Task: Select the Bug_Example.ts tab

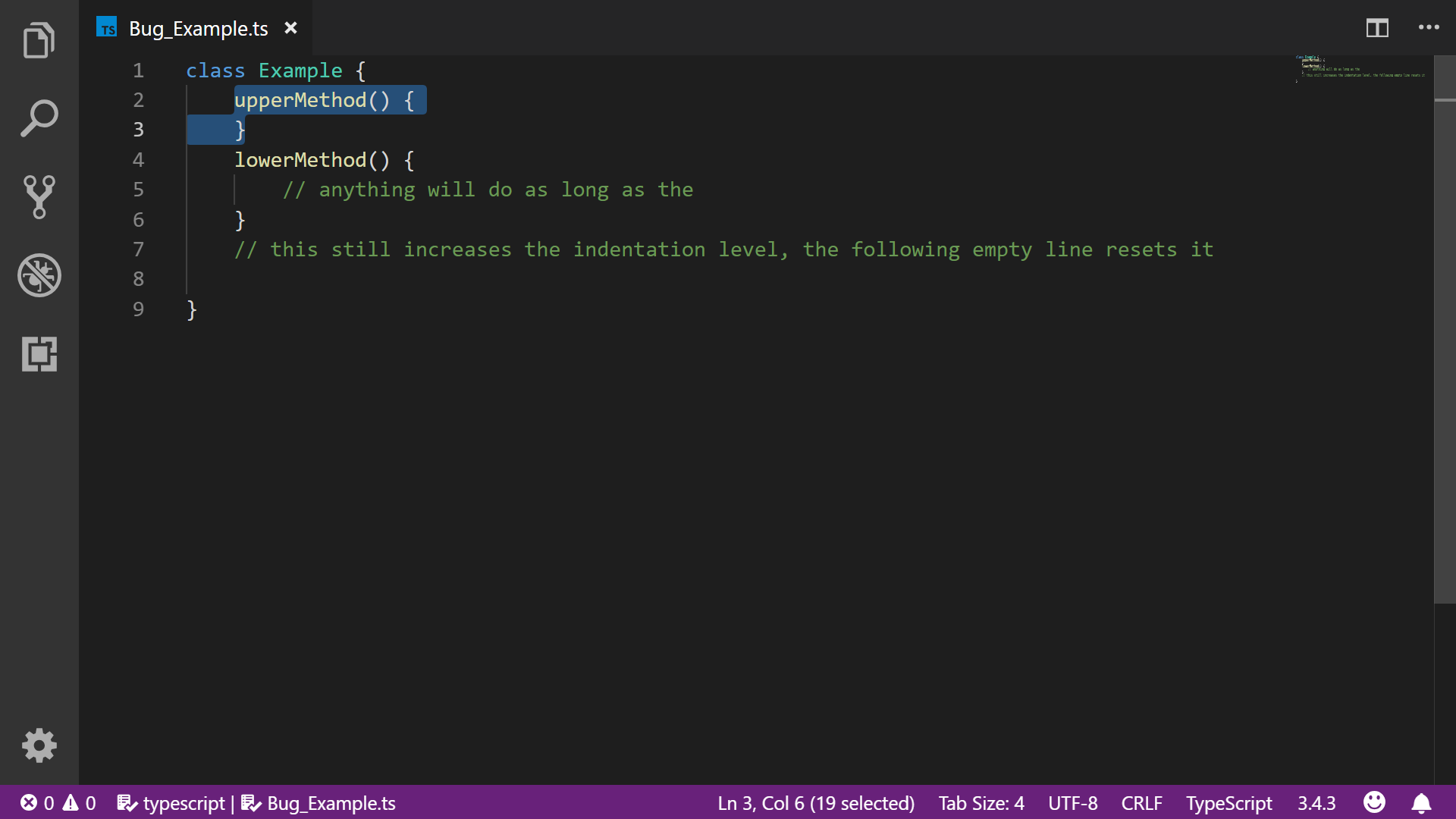Action: click(x=198, y=29)
